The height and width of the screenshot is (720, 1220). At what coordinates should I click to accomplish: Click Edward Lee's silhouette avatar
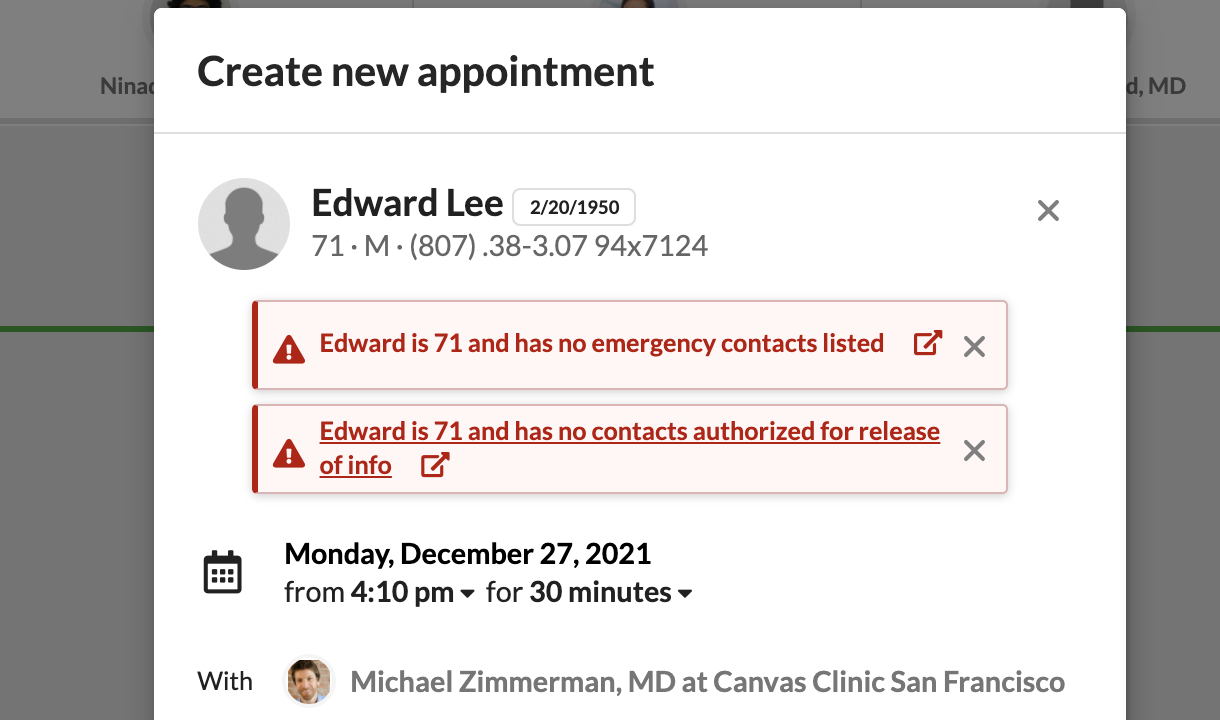(244, 224)
